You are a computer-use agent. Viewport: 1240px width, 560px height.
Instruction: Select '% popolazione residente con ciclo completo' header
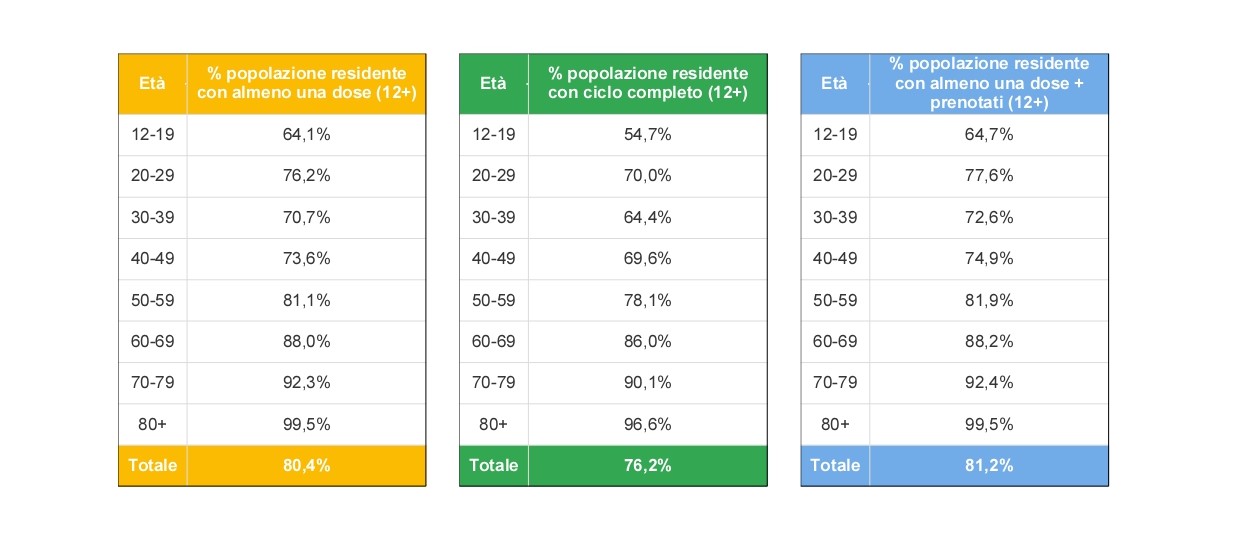point(647,84)
